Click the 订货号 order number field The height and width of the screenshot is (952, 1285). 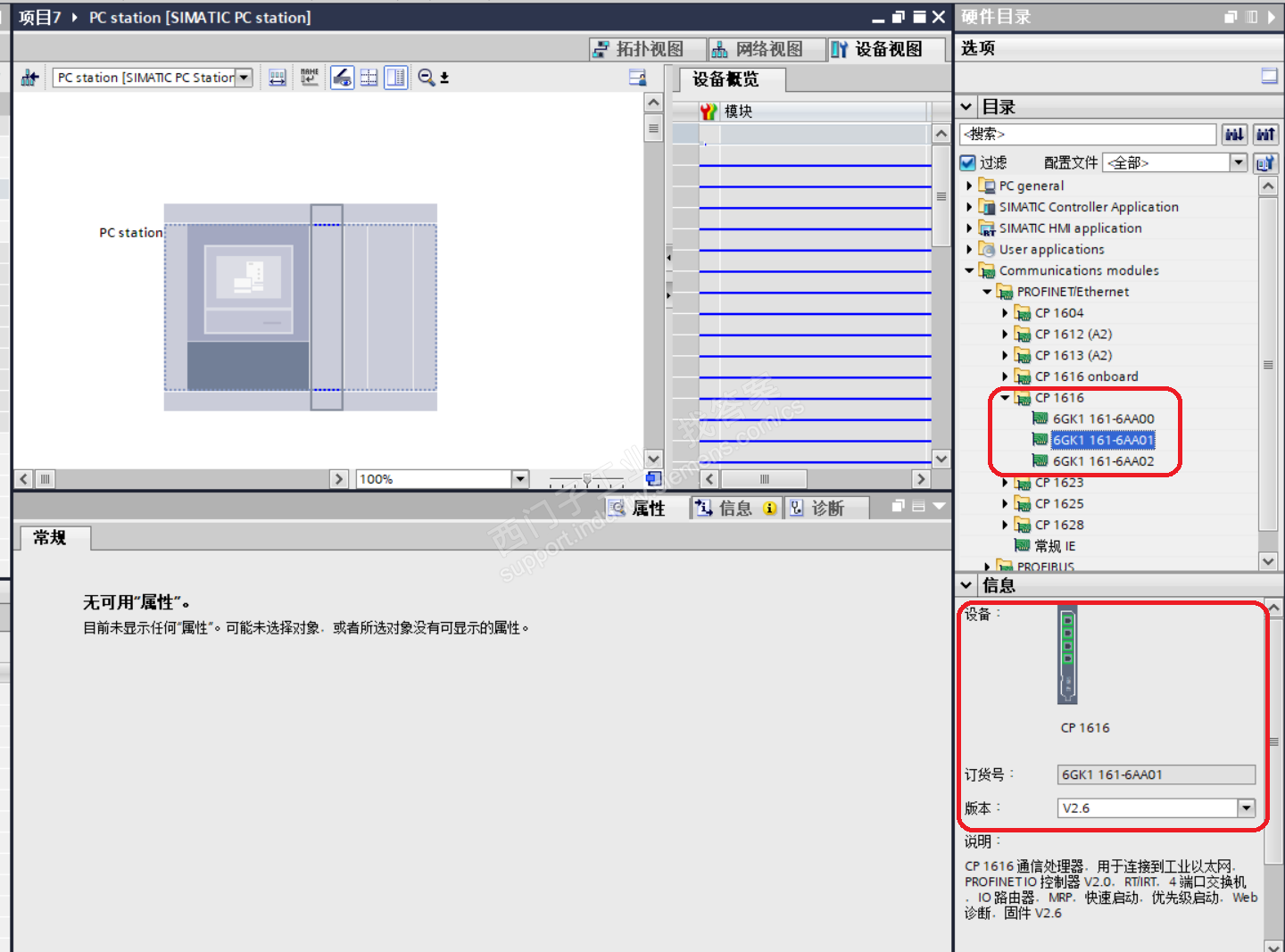1156,774
